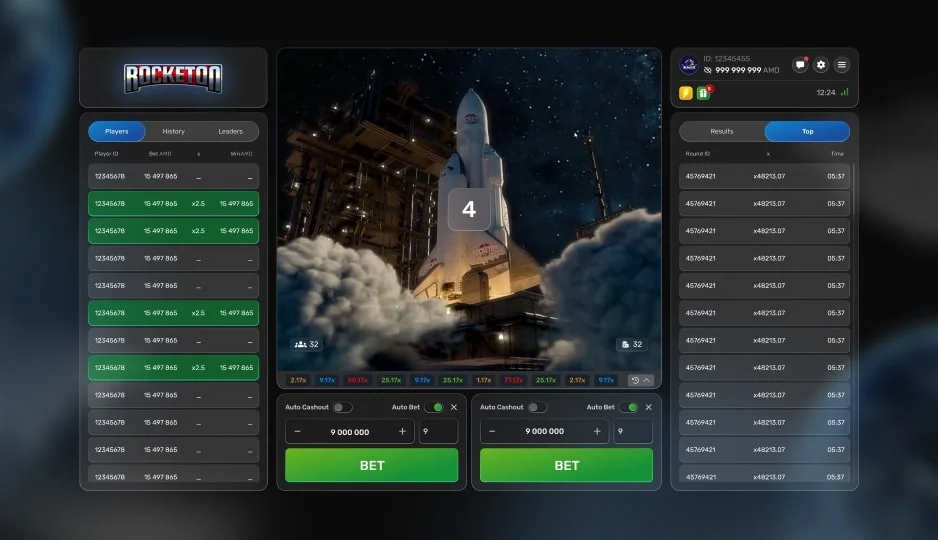Click the countdown number 4 on the rocket
The image size is (938, 540).
point(469,209)
